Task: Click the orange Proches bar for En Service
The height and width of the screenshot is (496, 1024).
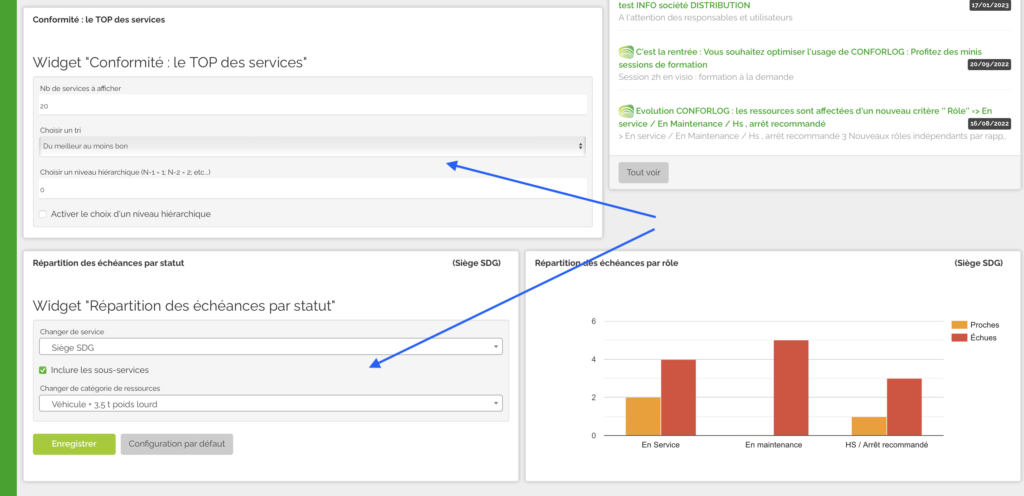Action: click(643, 416)
